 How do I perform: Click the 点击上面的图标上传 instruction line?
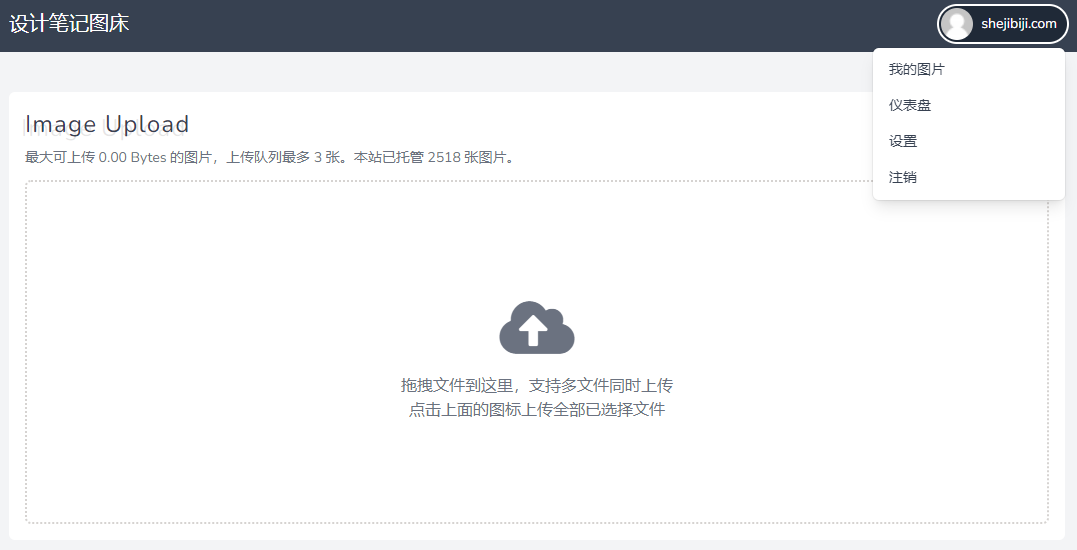coord(536,409)
